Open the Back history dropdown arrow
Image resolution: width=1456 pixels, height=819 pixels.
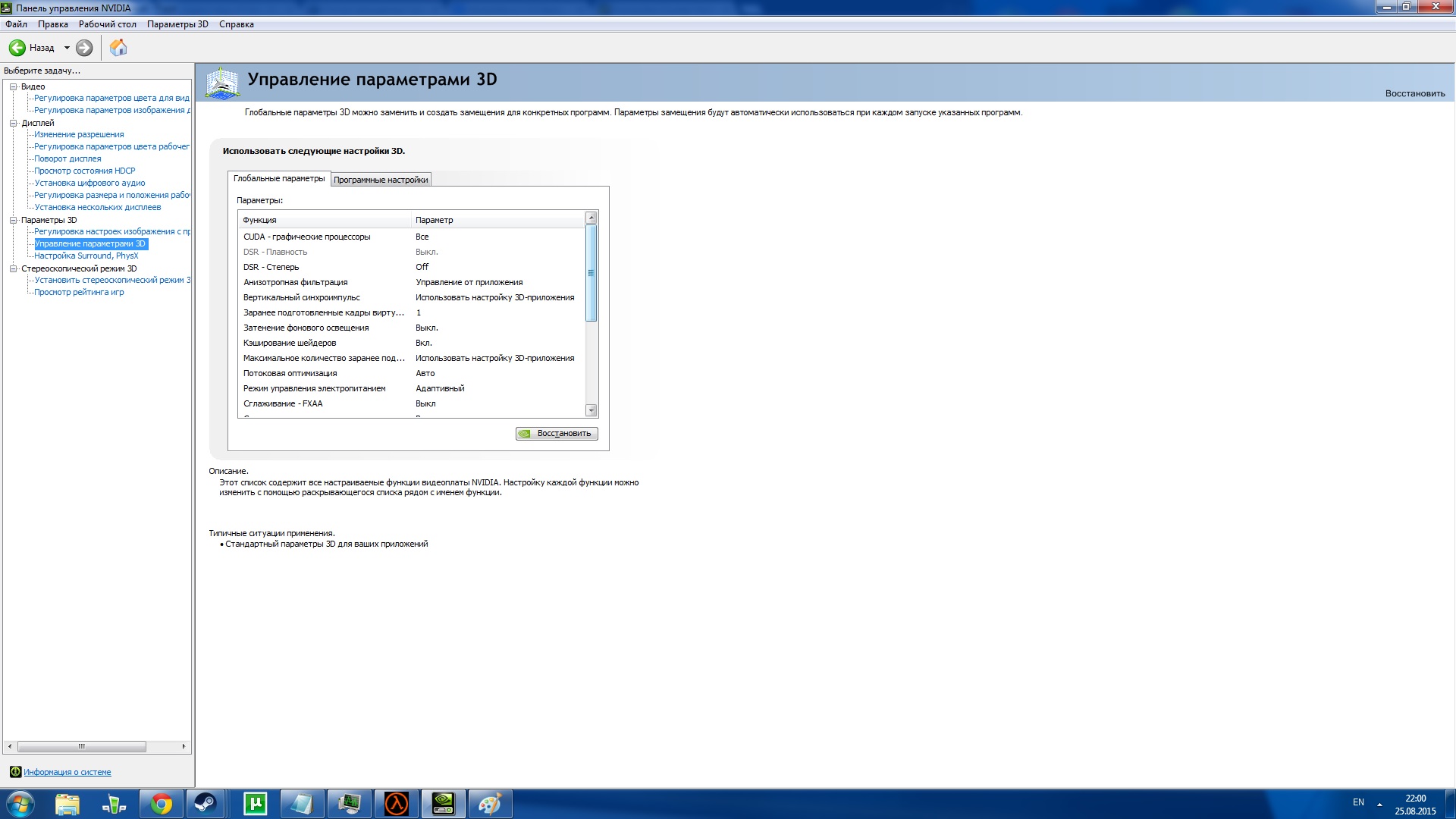click(67, 48)
